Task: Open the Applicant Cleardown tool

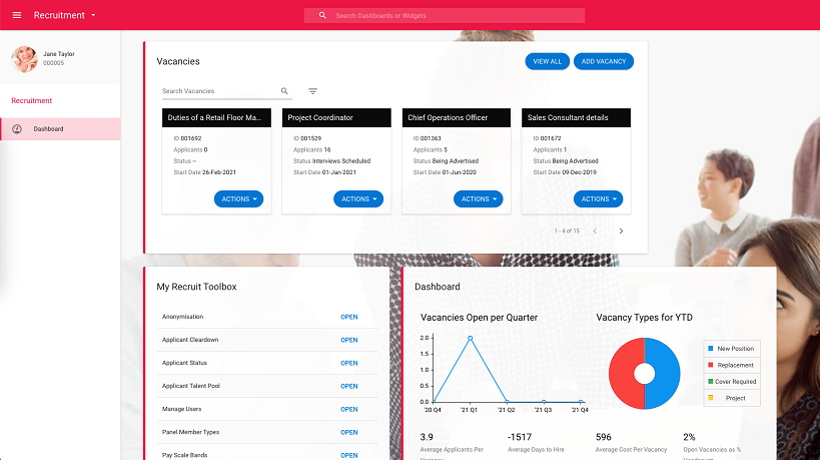Action: point(349,340)
